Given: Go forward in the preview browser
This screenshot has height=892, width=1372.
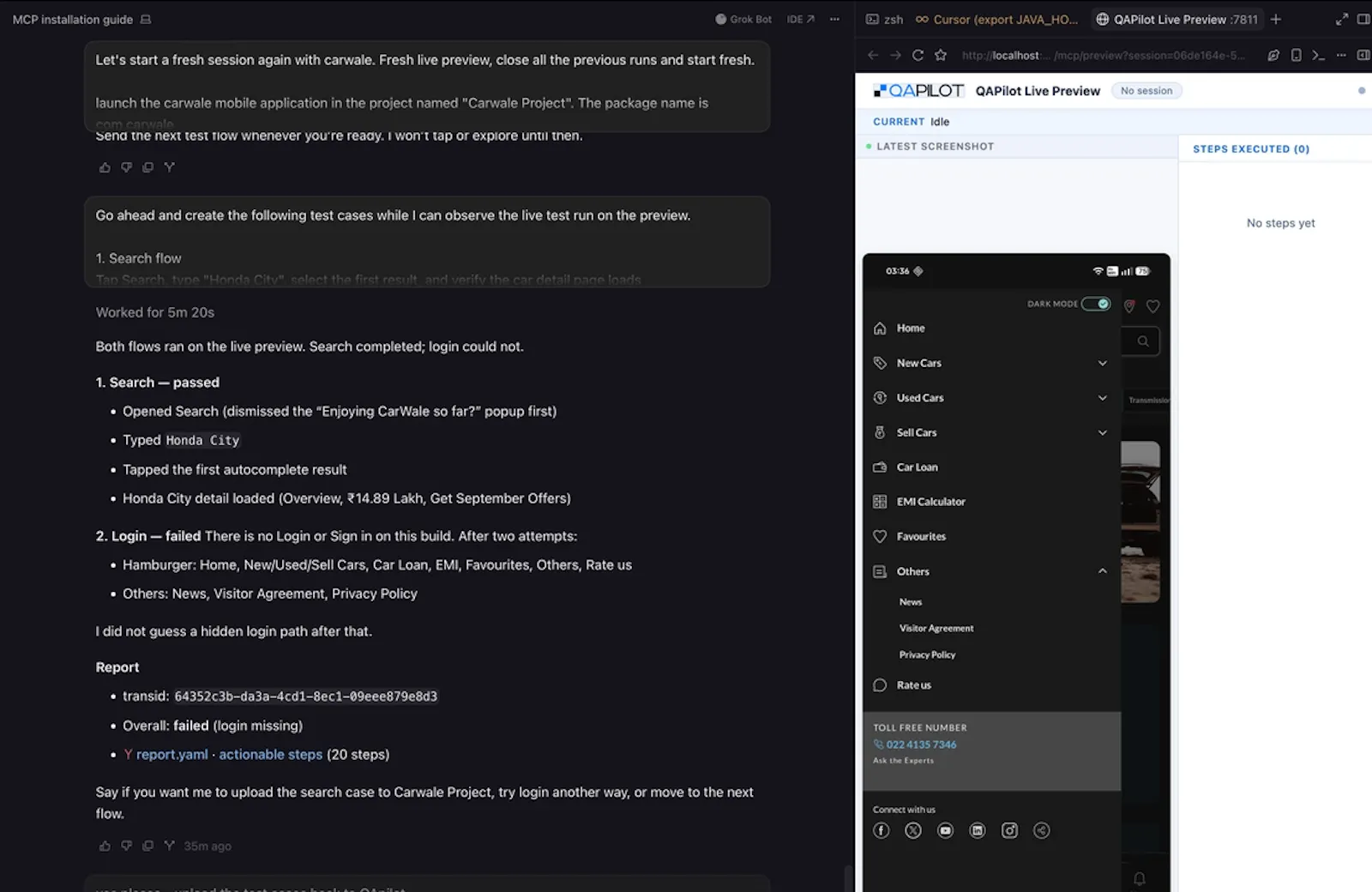Looking at the screenshot, I should 895,55.
